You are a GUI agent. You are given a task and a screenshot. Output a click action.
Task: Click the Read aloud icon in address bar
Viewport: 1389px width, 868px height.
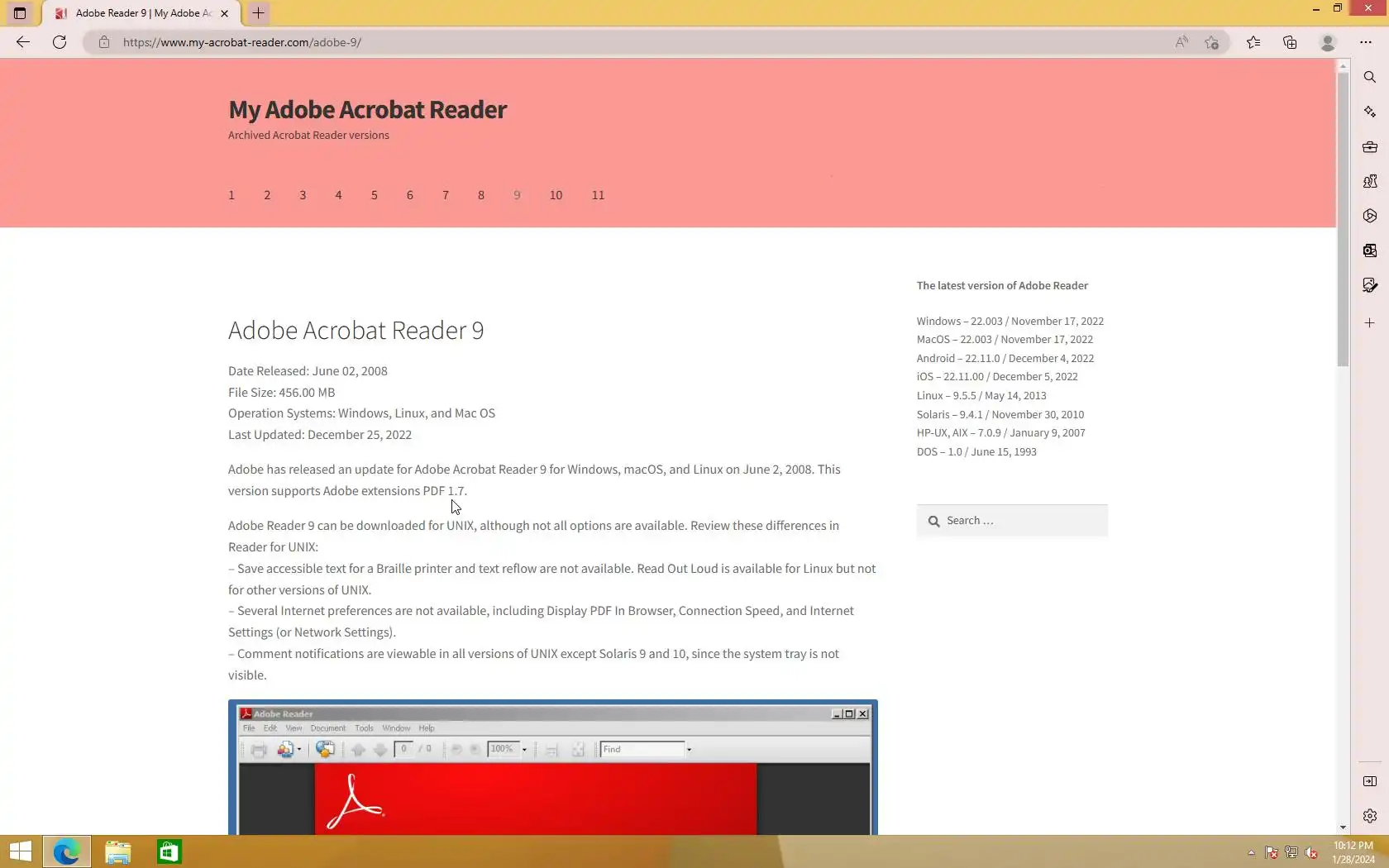pyautogui.click(x=1181, y=42)
